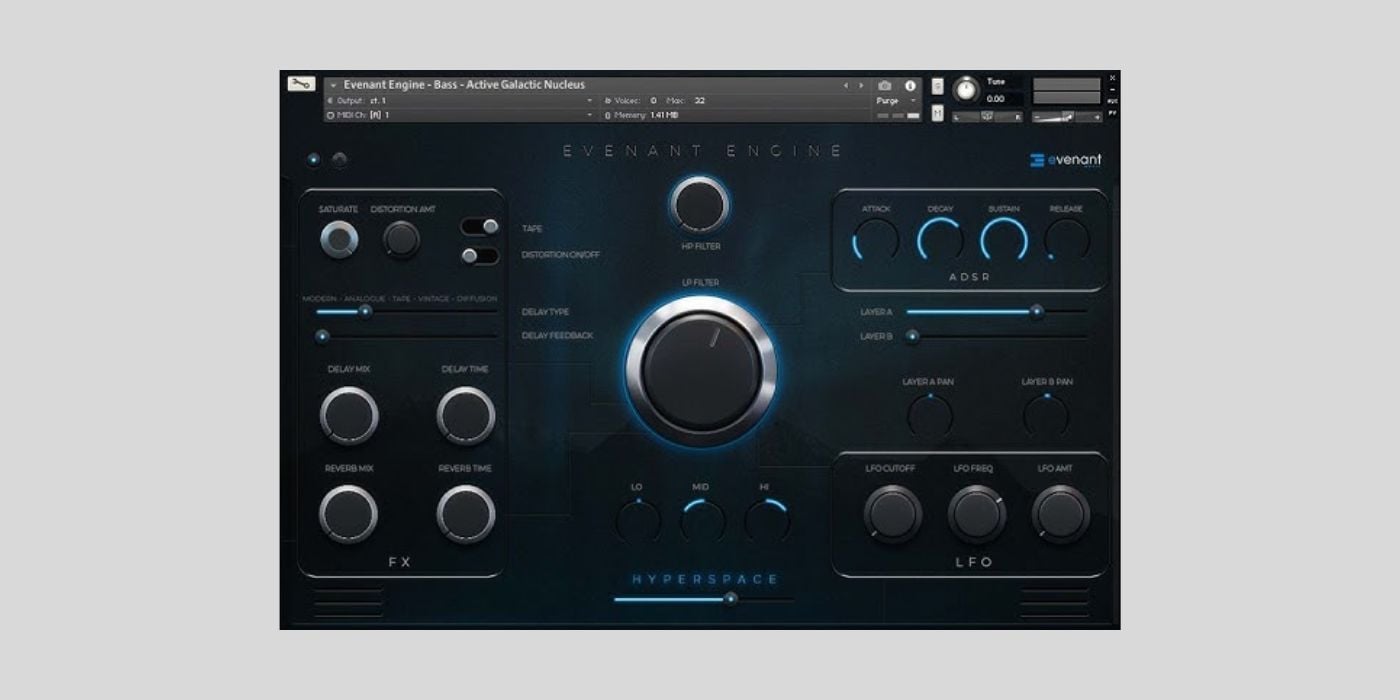Click the instrument info icon in the header

point(910,86)
